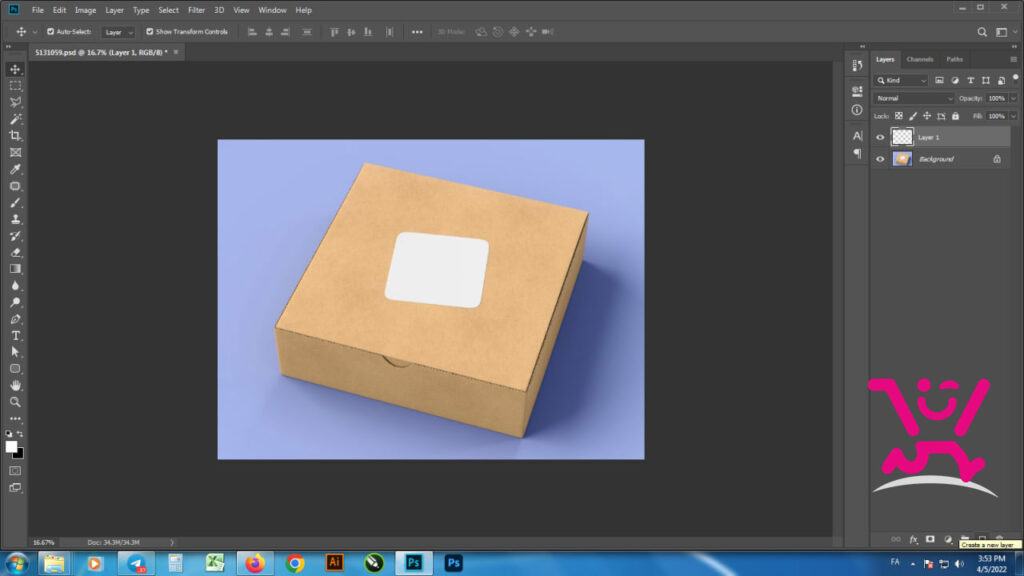Open the Info panel icon
The width and height of the screenshot is (1024, 576).
[857, 110]
